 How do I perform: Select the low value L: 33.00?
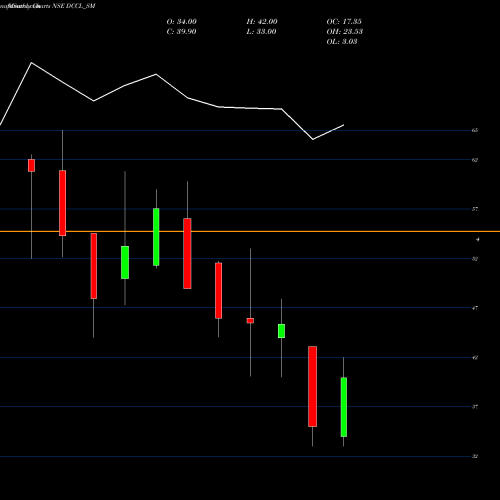[x=261, y=32]
